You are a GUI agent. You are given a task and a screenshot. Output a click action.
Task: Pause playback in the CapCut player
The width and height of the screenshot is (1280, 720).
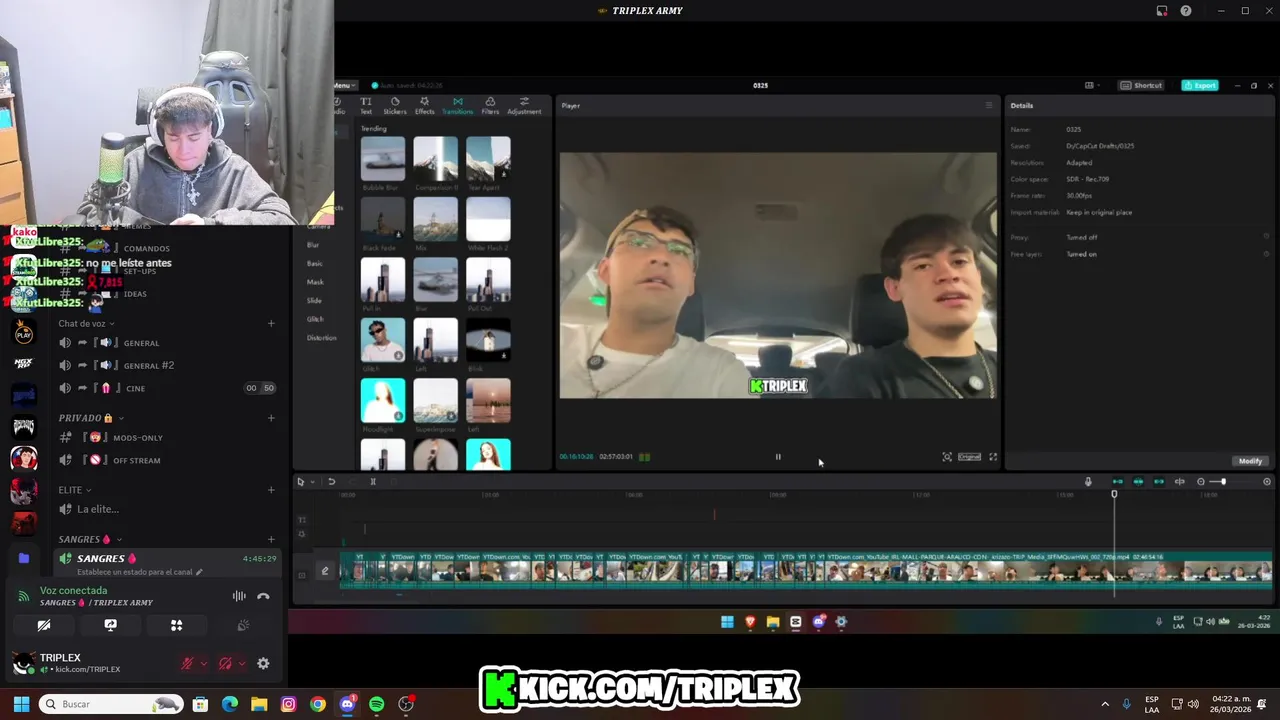(778, 457)
